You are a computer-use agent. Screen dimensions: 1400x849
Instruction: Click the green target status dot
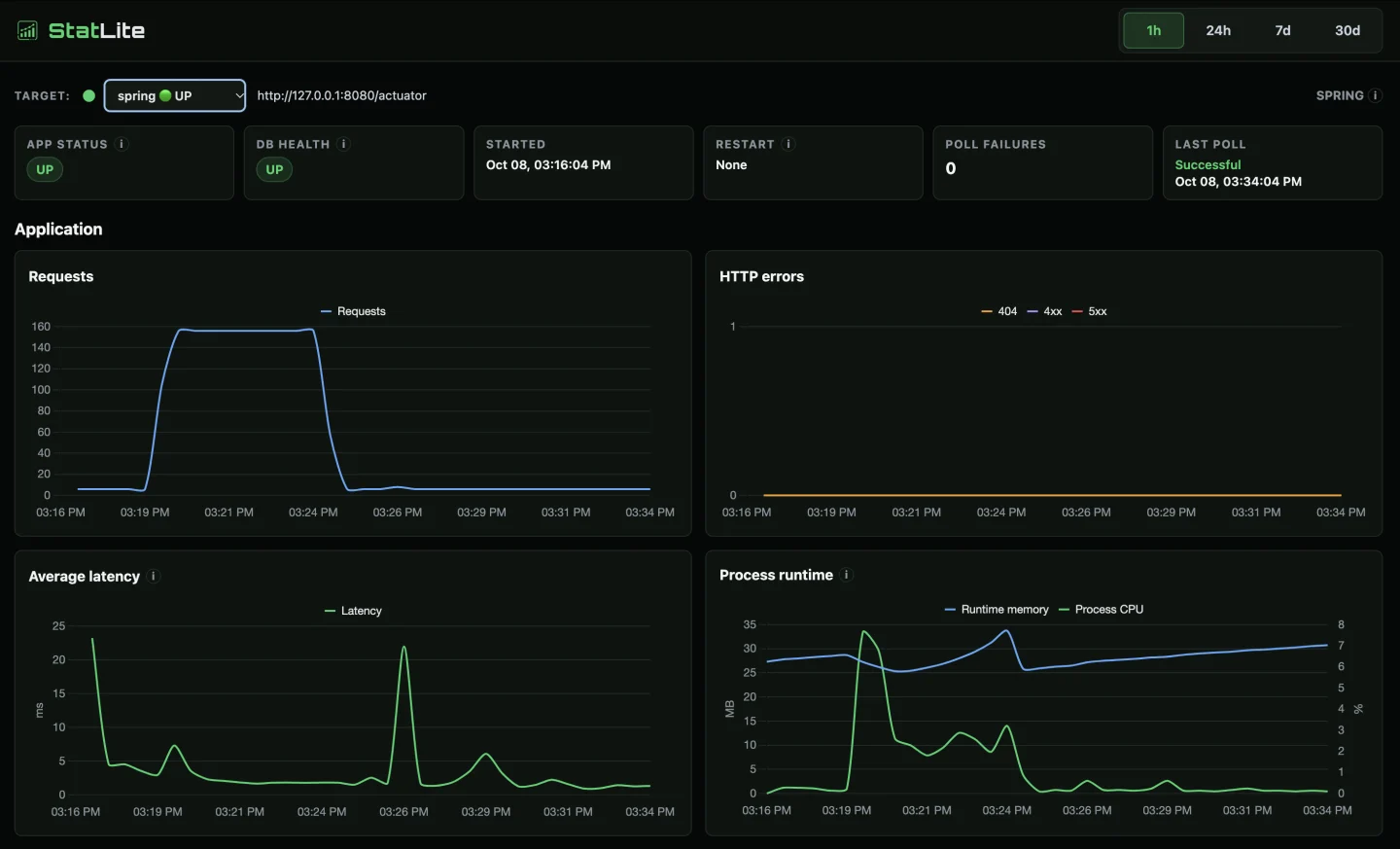pyautogui.click(x=89, y=95)
